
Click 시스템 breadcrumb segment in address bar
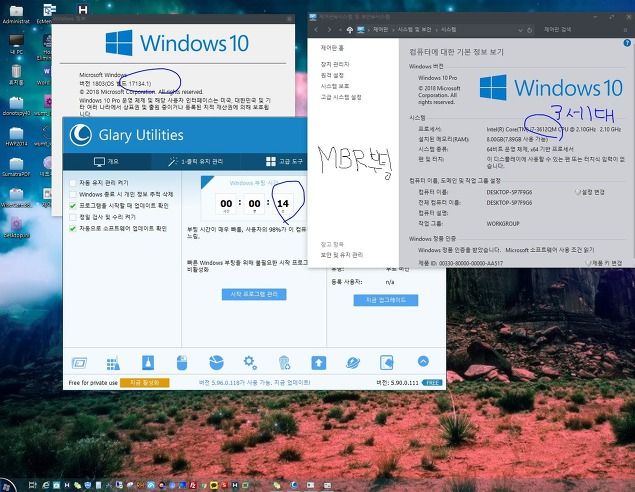click(x=448, y=30)
